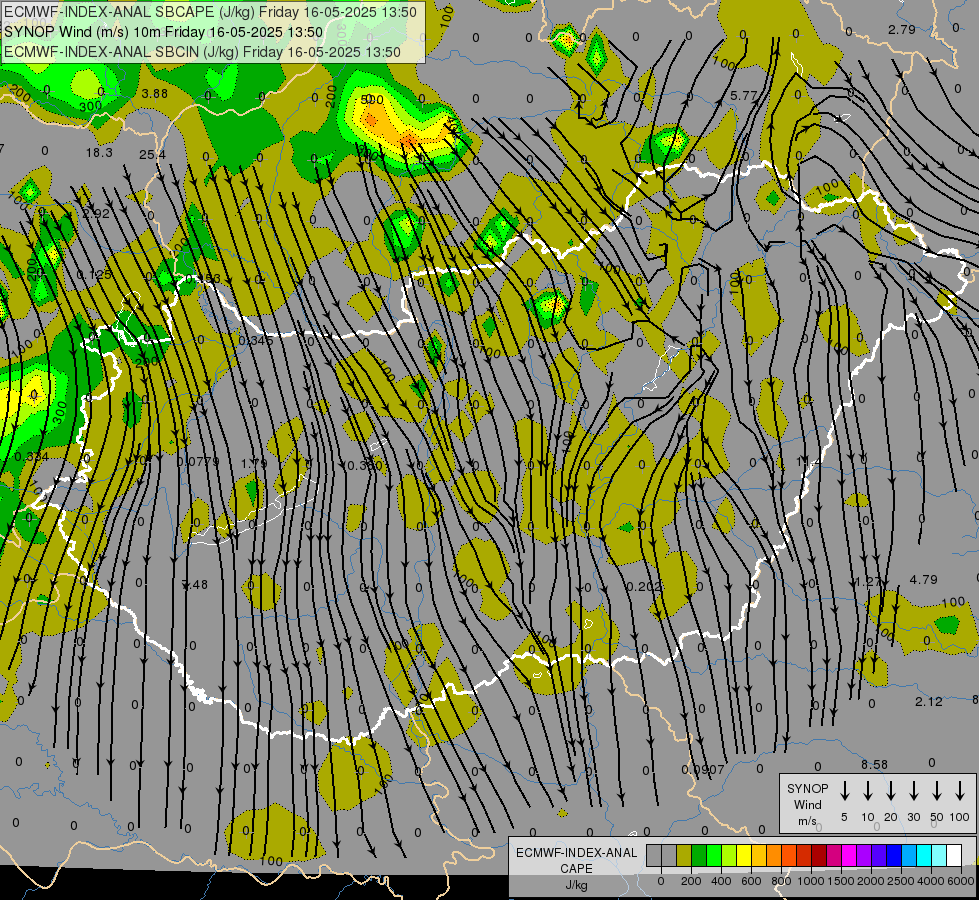
Task: Click the 0.125 value on the map
Action: pyautogui.click(x=94, y=275)
